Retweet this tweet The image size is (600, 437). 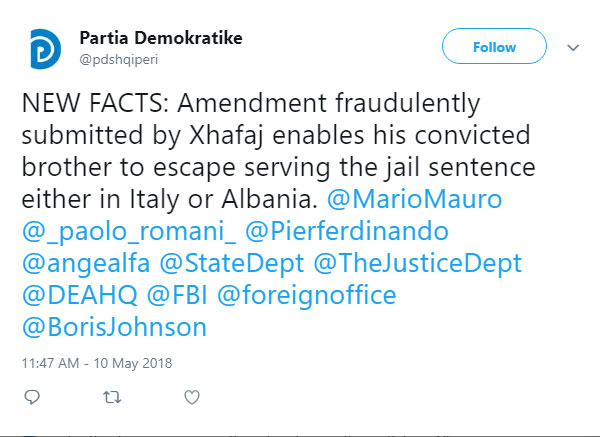(x=112, y=397)
